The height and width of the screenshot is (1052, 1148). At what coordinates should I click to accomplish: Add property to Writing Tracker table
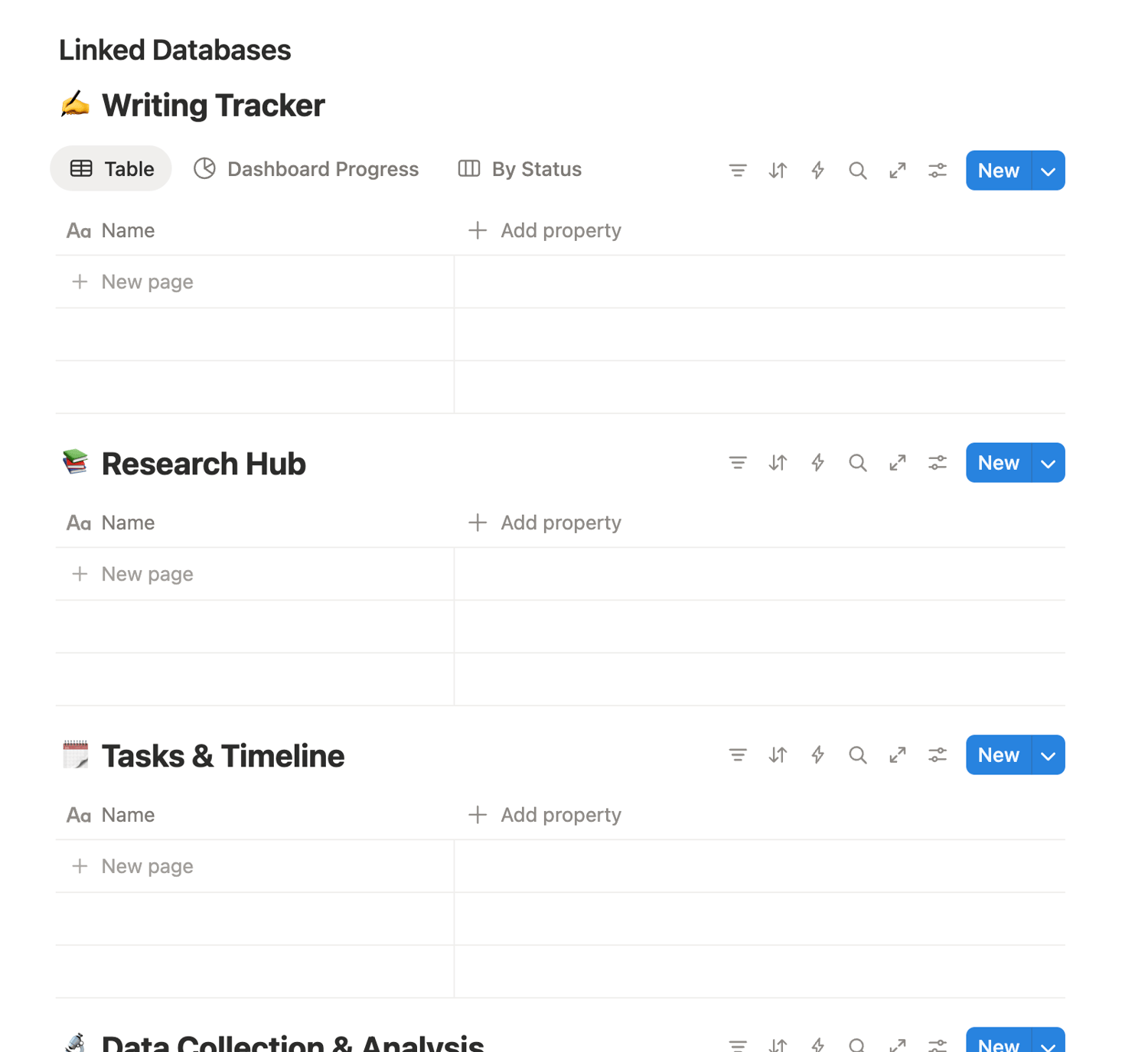(x=545, y=230)
